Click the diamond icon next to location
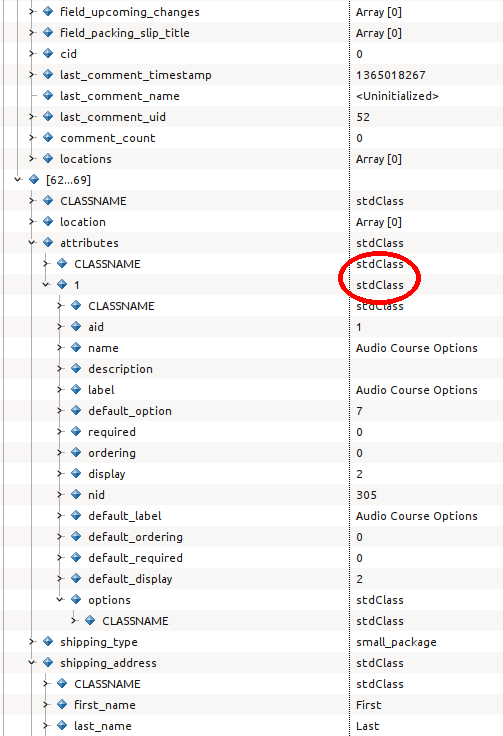This screenshot has width=503, height=736. [48, 222]
